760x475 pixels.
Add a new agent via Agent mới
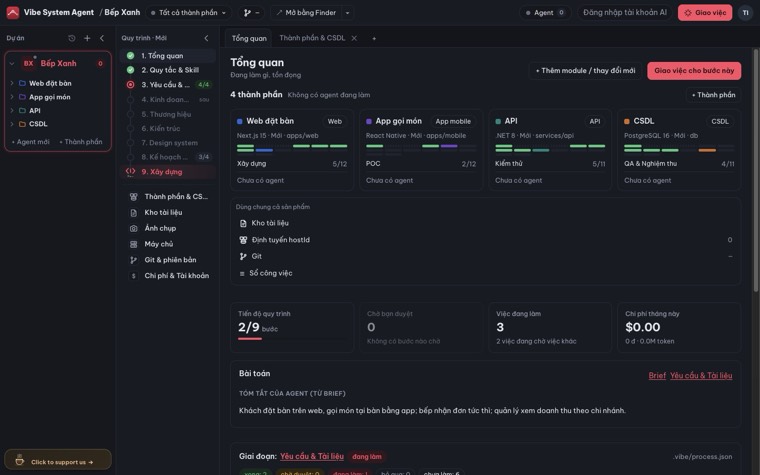pyautogui.click(x=31, y=142)
